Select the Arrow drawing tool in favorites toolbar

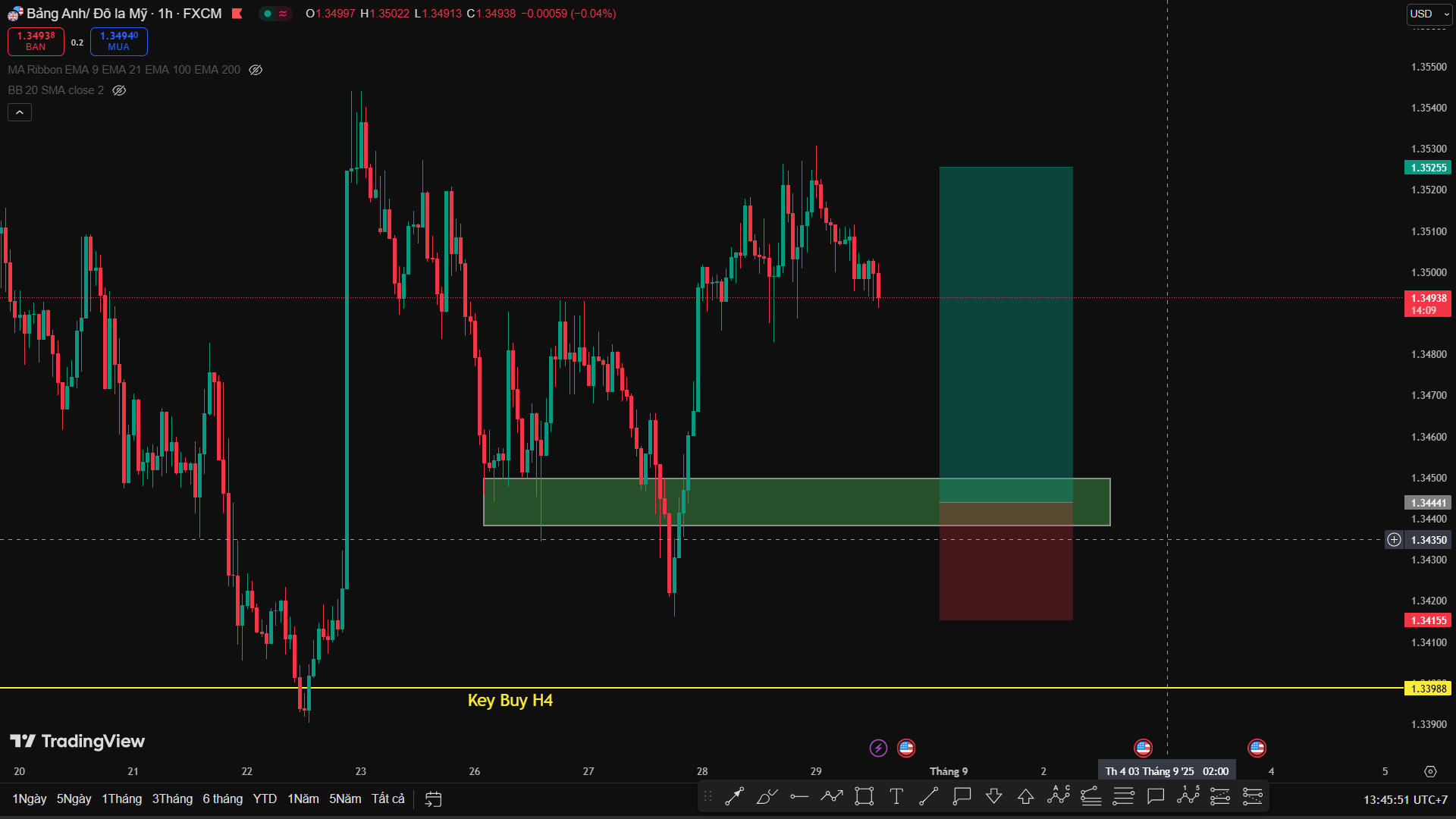click(734, 796)
